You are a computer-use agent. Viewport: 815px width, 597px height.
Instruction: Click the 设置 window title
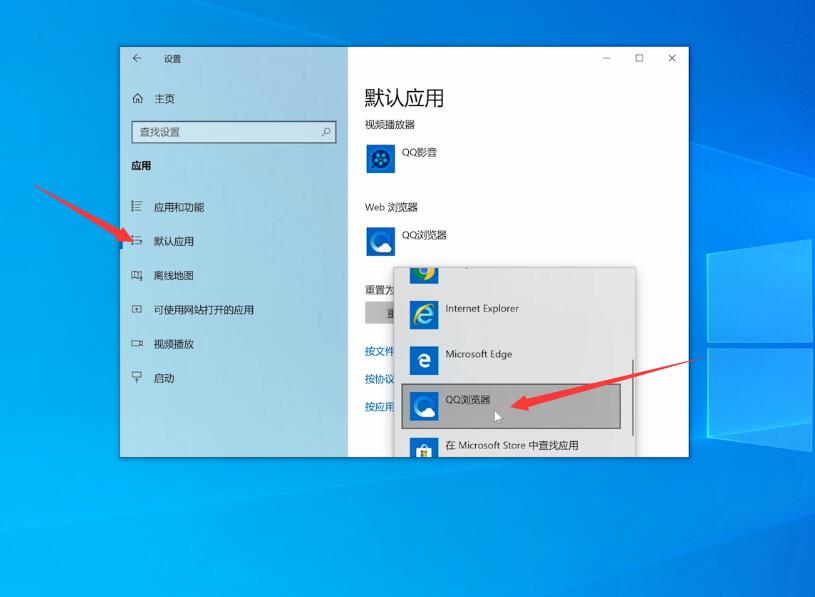(173, 59)
